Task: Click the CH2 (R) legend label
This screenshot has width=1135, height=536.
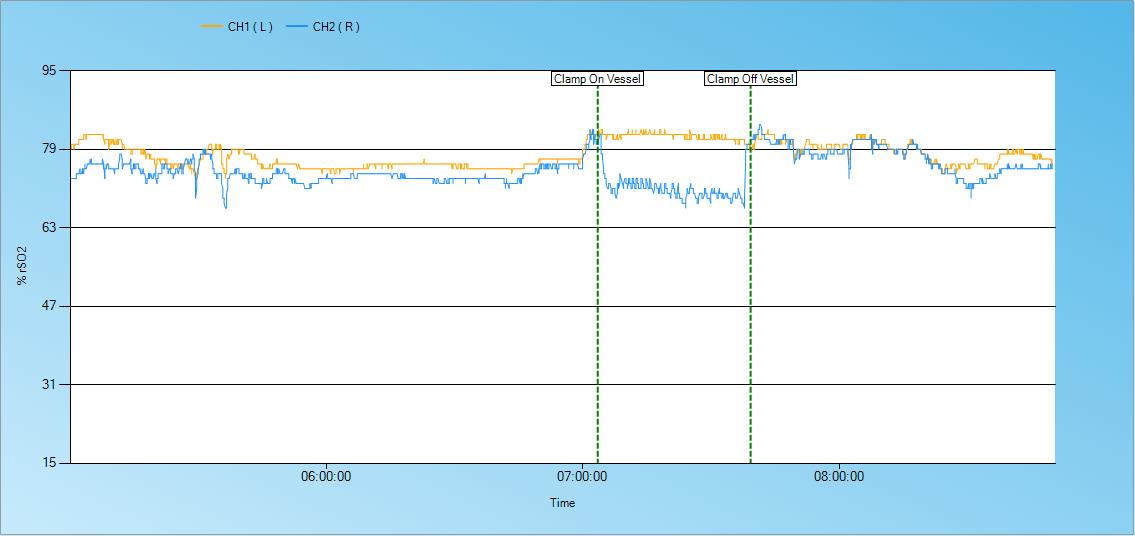Action: (x=335, y=27)
